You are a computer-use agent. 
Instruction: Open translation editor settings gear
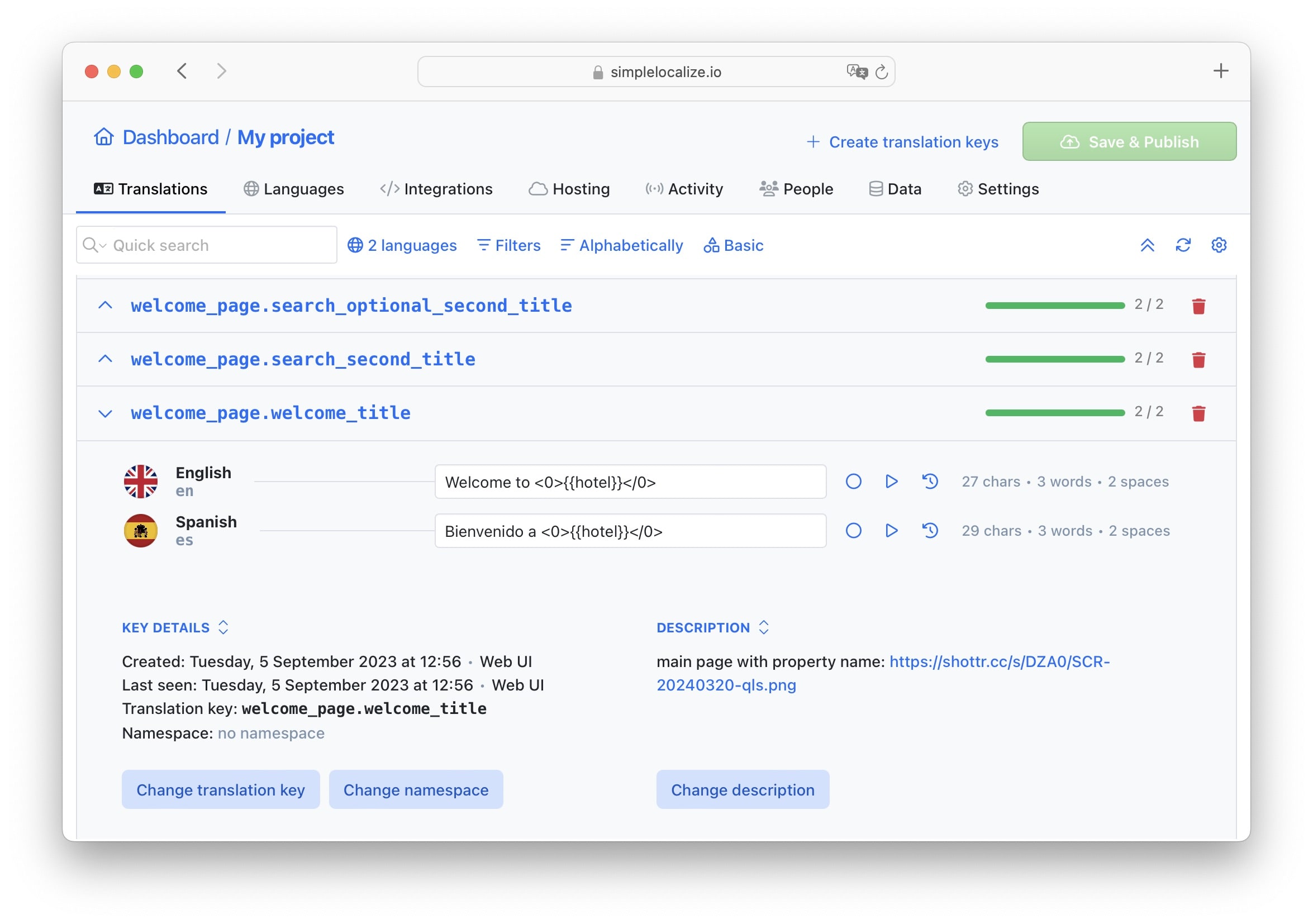[1219, 245]
